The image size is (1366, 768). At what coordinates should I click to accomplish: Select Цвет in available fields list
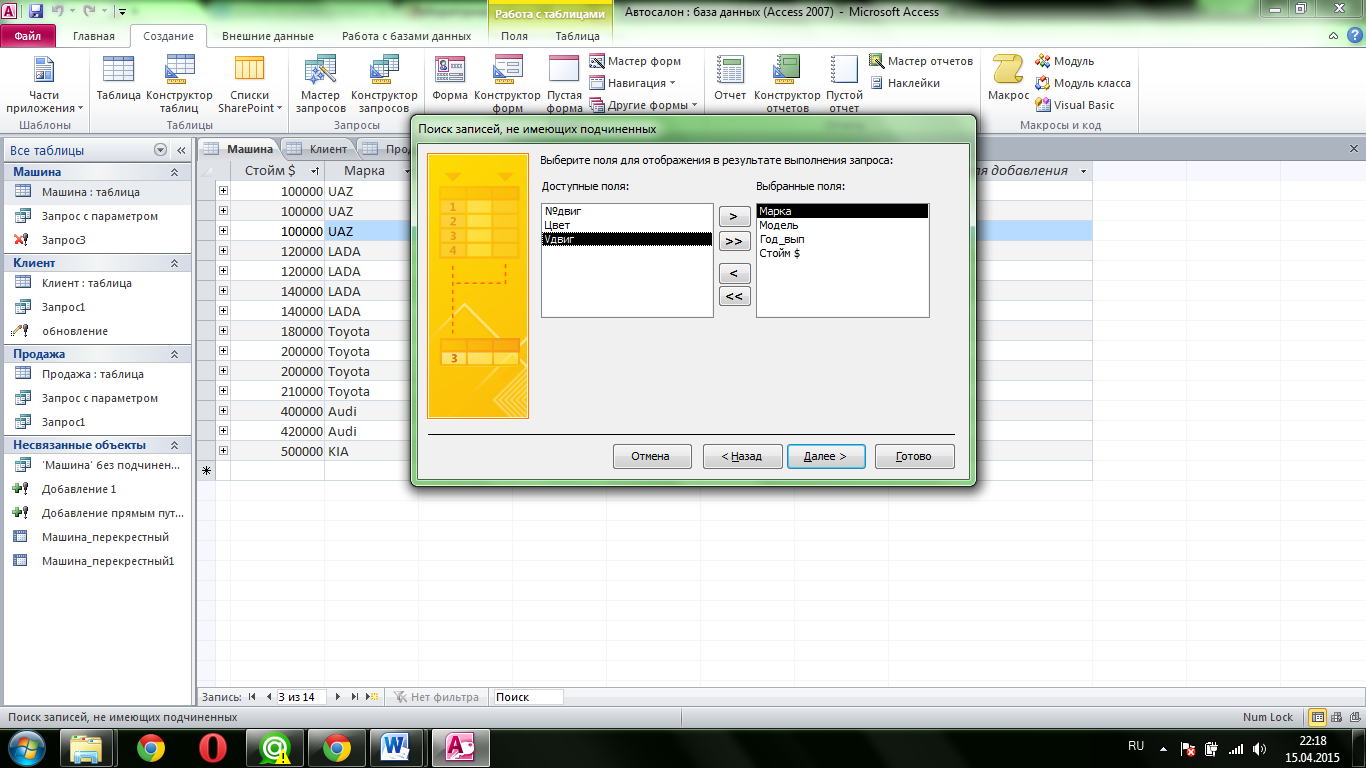point(627,225)
